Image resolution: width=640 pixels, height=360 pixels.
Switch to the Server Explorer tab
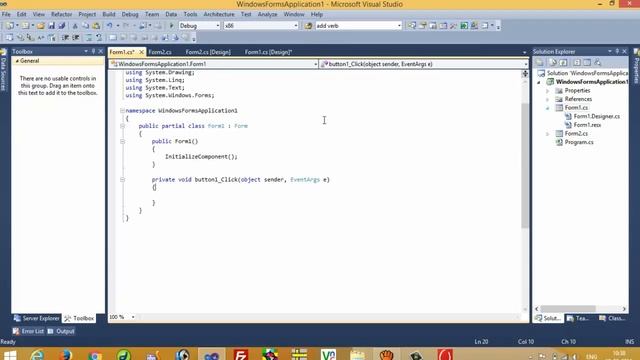pyautogui.click(x=37, y=318)
